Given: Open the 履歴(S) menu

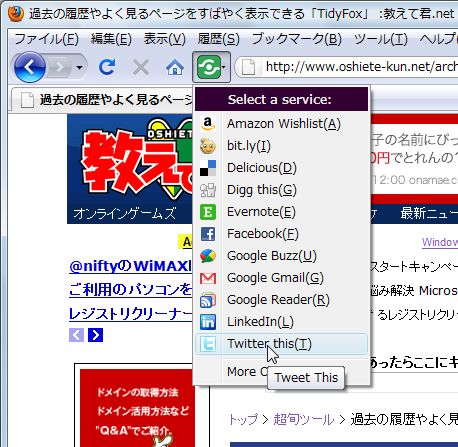Looking at the screenshot, I should tap(218, 39).
